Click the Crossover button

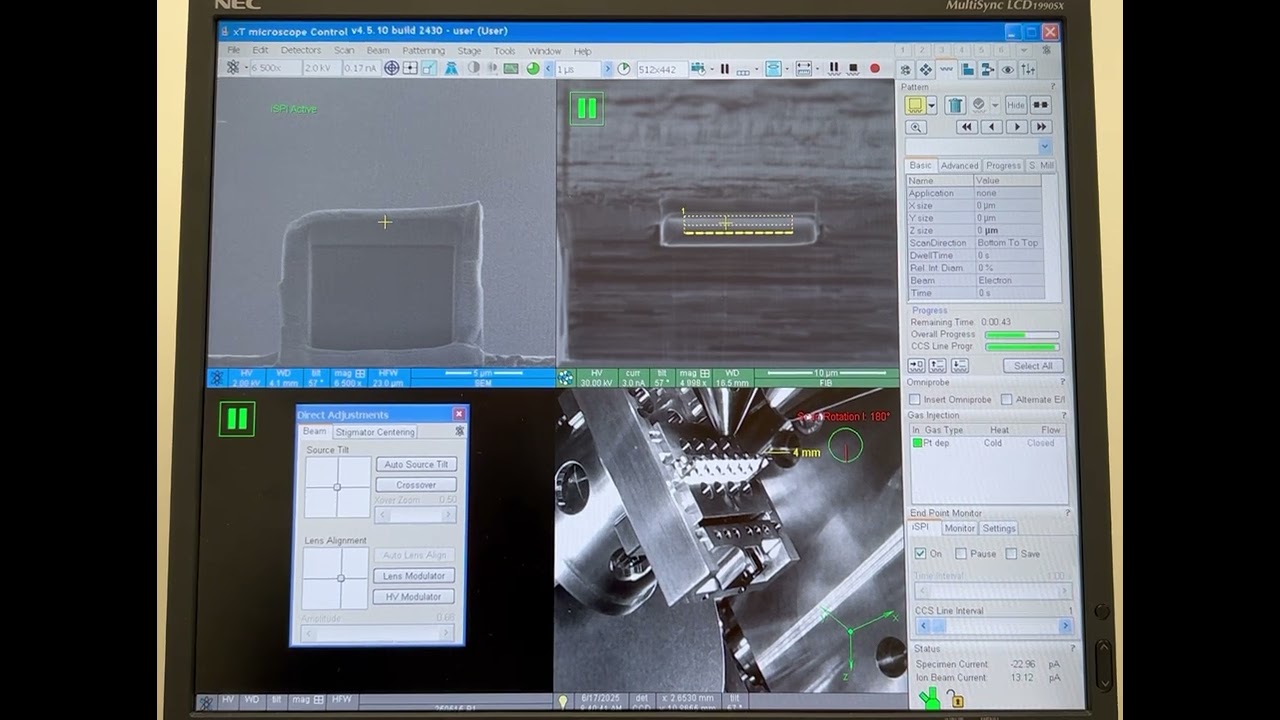pos(416,485)
